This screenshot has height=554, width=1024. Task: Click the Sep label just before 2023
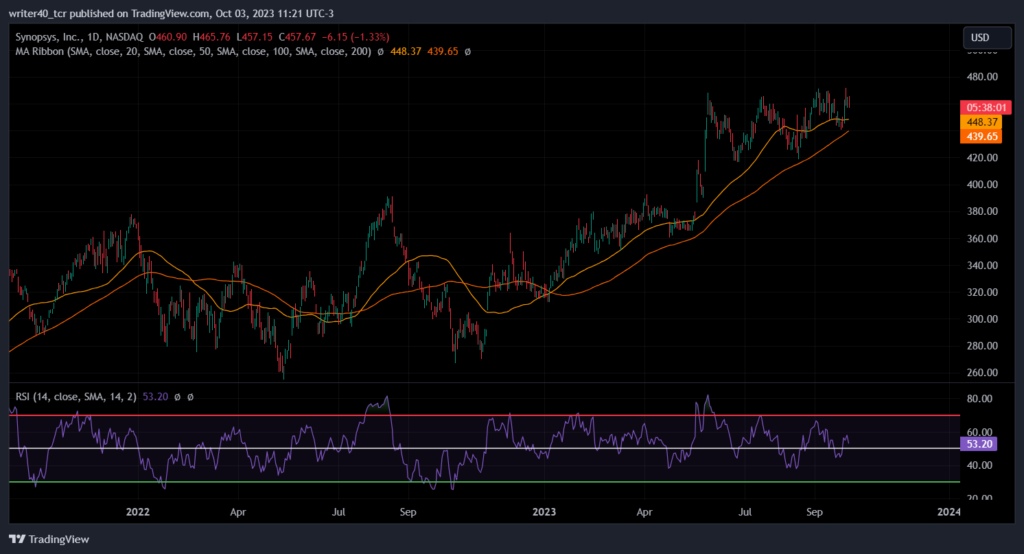pos(408,512)
